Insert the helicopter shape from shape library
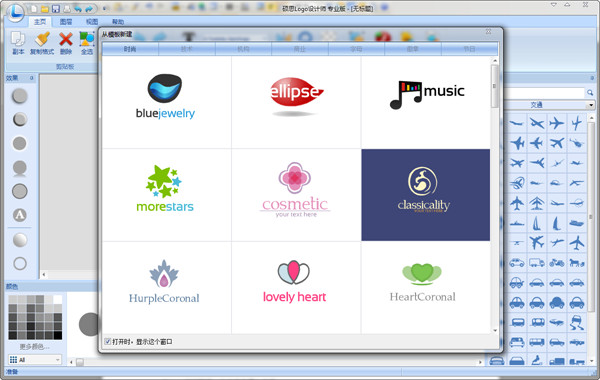Image resolution: width=600 pixels, height=380 pixels. 576,143
